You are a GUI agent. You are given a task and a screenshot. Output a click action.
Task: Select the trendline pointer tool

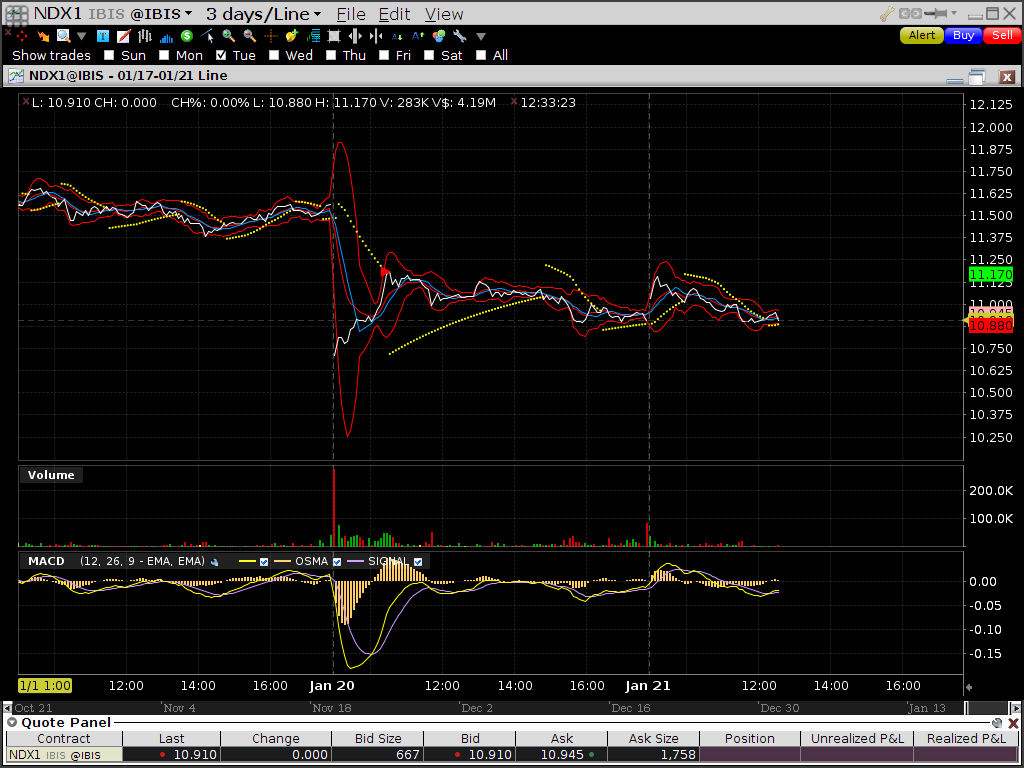tap(208, 36)
